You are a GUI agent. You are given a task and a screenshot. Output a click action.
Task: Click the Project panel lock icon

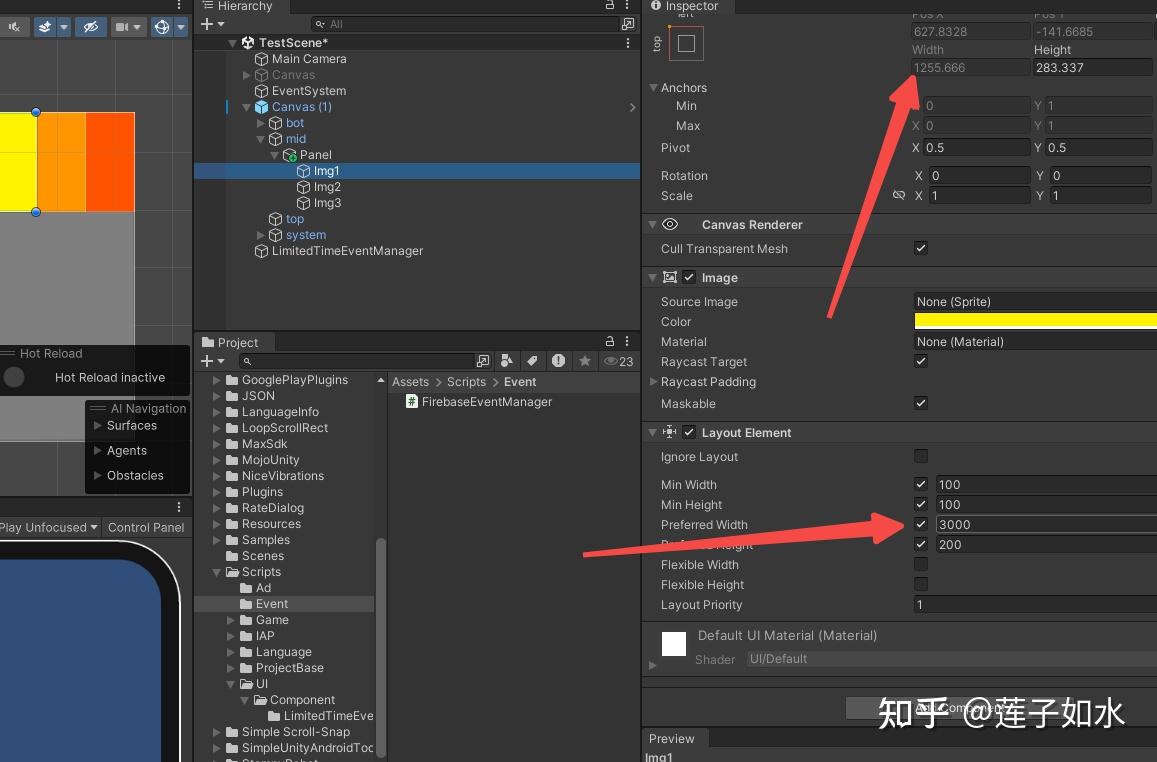click(610, 342)
